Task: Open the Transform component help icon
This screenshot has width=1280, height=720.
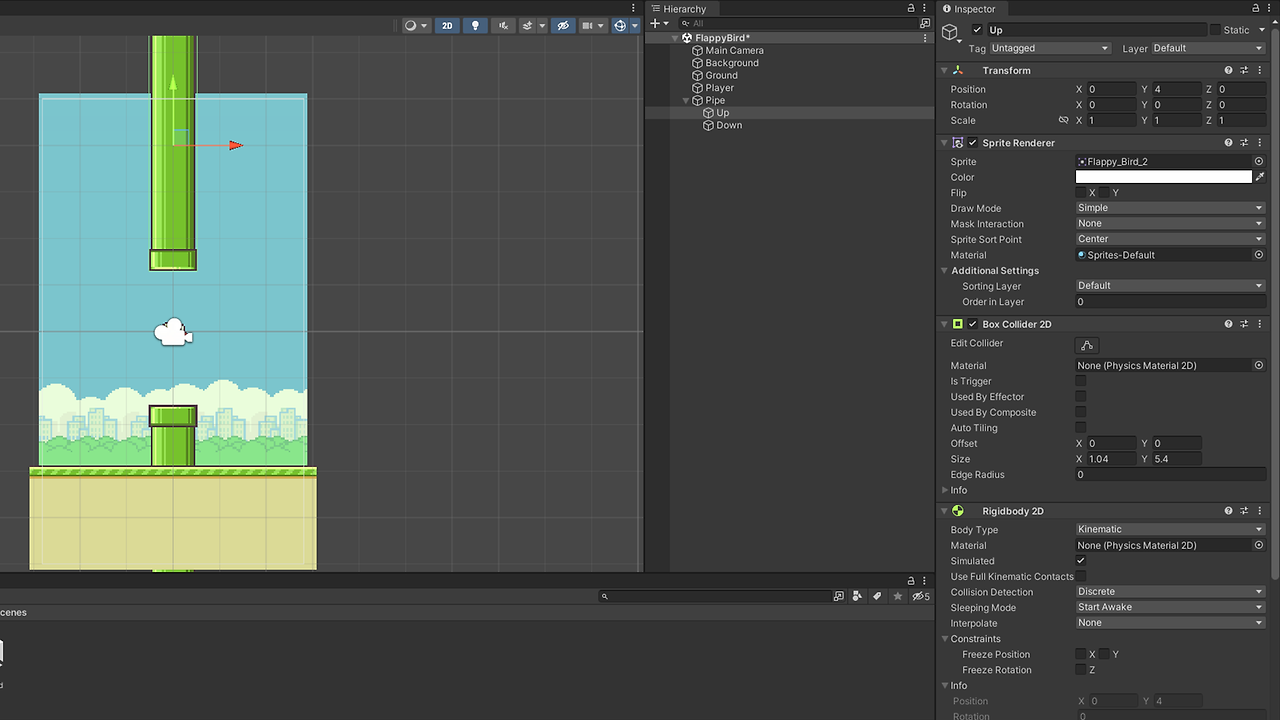Action: point(1229,70)
